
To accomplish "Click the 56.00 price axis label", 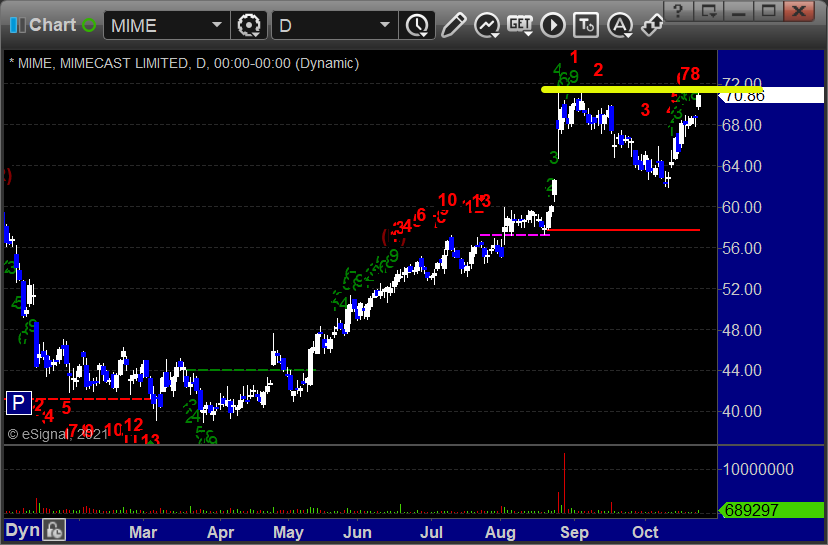I will point(741,248).
